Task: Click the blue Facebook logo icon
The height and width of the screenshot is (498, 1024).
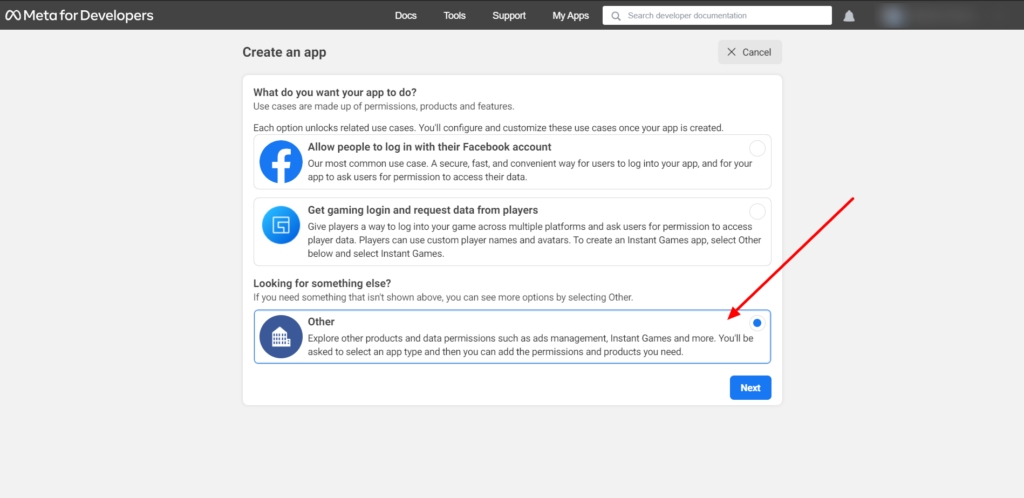Action: (x=281, y=162)
